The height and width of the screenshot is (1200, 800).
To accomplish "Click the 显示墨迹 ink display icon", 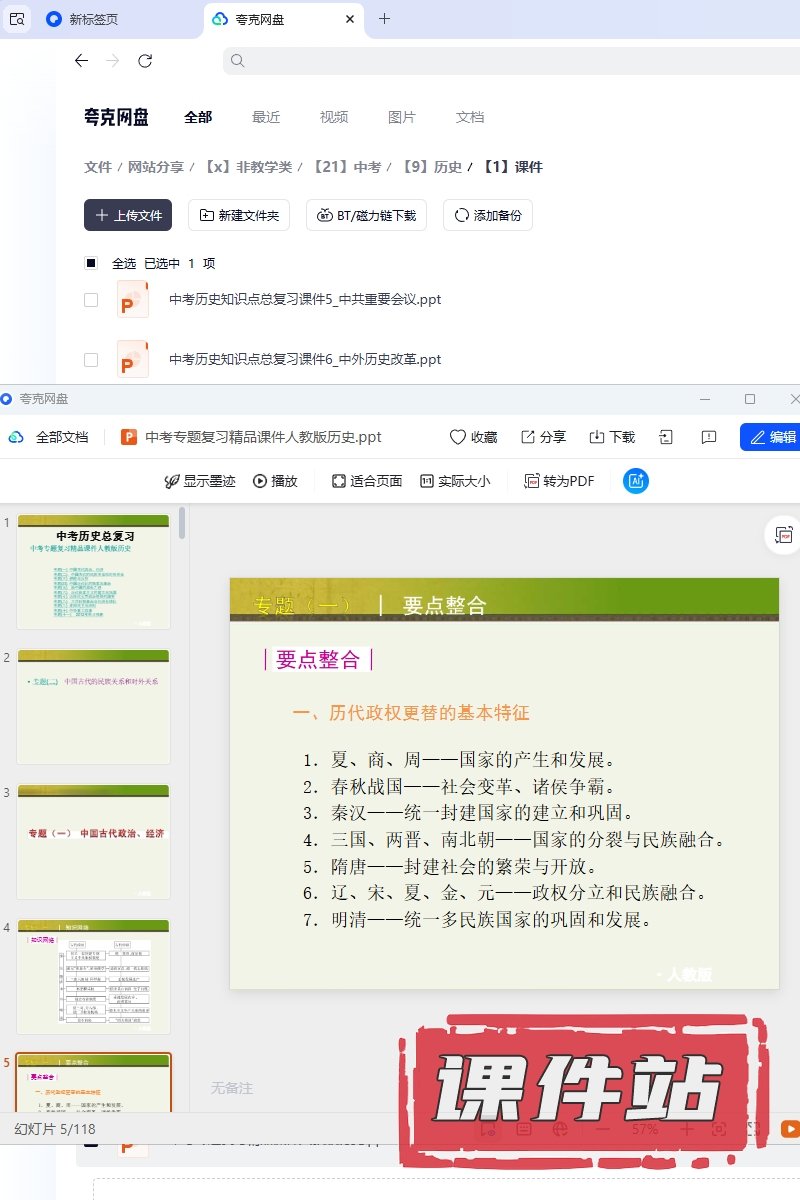I will coord(172,481).
